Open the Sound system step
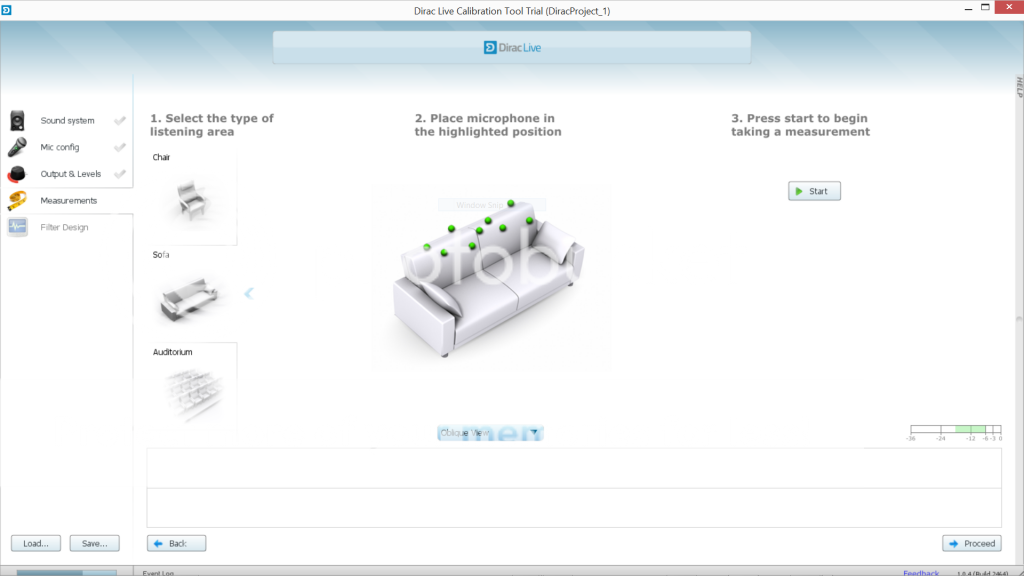The image size is (1024, 576). tap(67, 121)
